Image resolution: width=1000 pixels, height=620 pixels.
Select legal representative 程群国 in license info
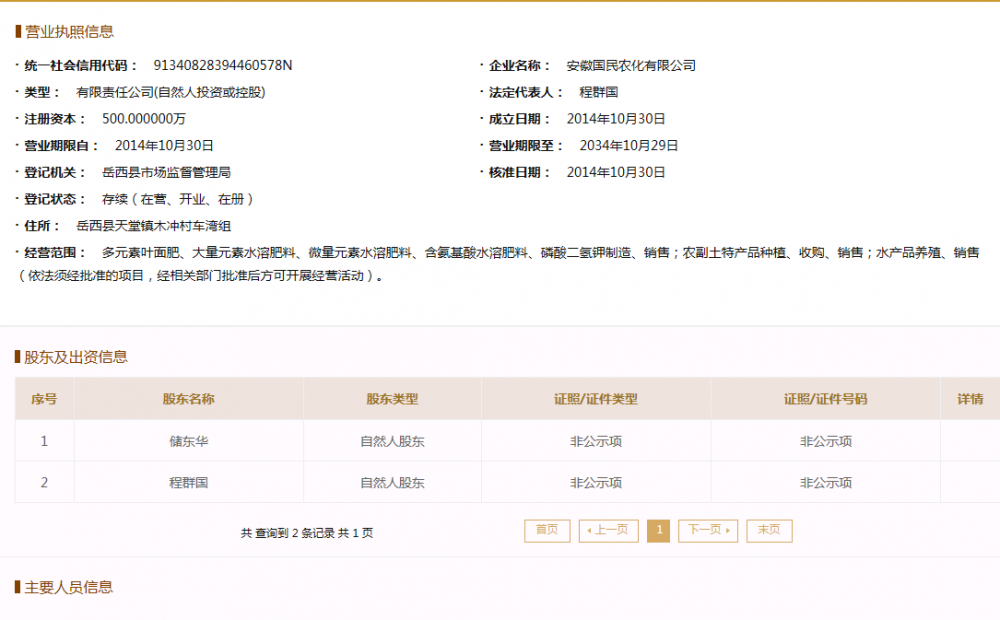click(598, 92)
